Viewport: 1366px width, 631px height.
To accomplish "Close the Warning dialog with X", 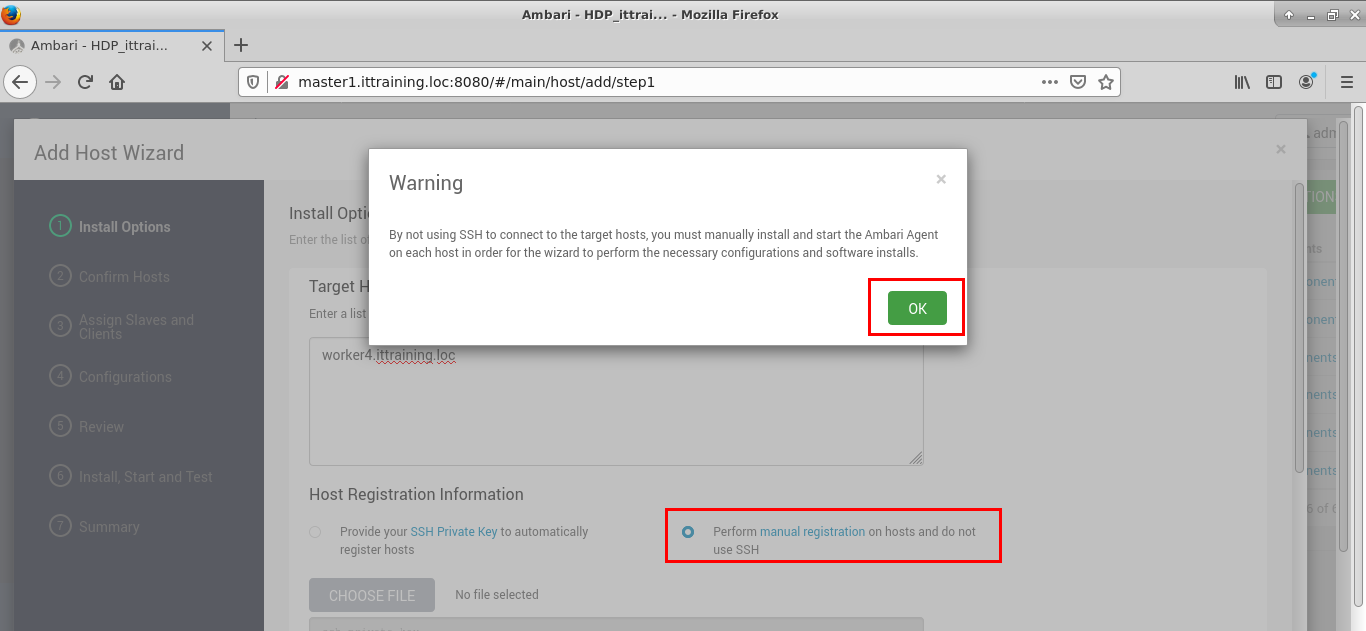I will [940, 180].
